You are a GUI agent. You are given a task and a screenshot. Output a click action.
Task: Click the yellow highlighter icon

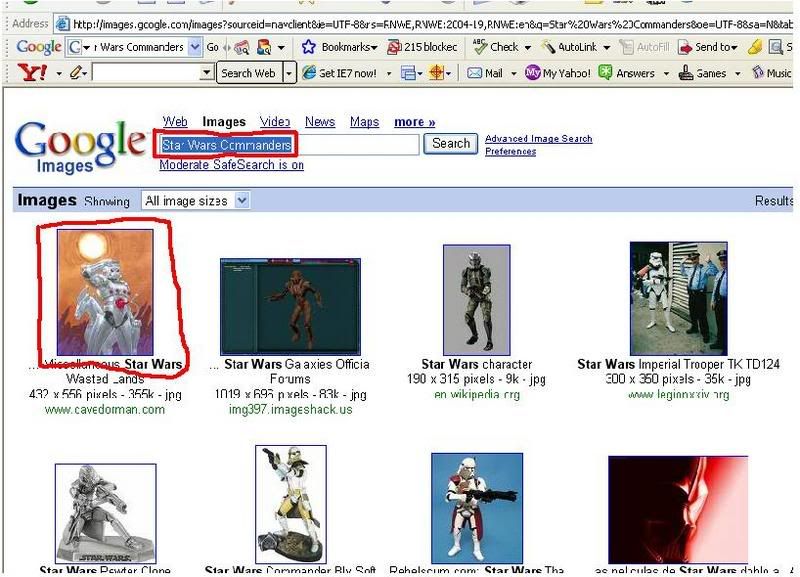point(755,47)
